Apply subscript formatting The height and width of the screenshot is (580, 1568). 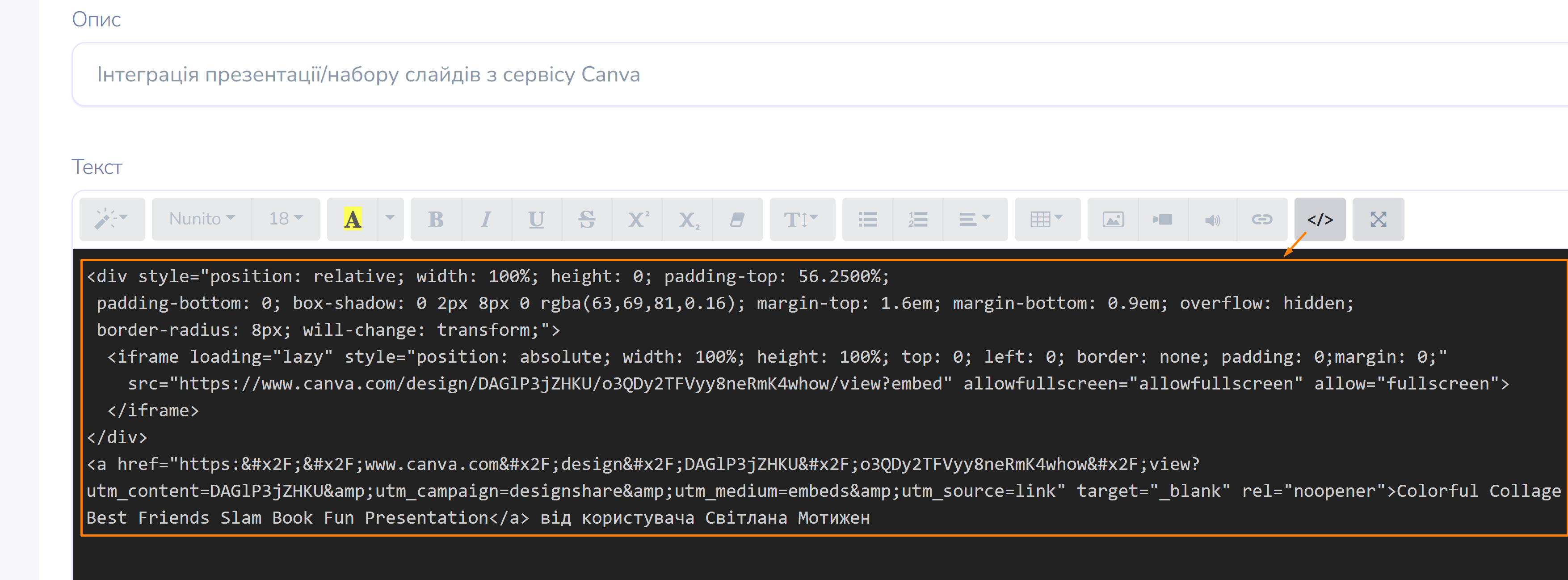pyautogui.click(x=688, y=219)
